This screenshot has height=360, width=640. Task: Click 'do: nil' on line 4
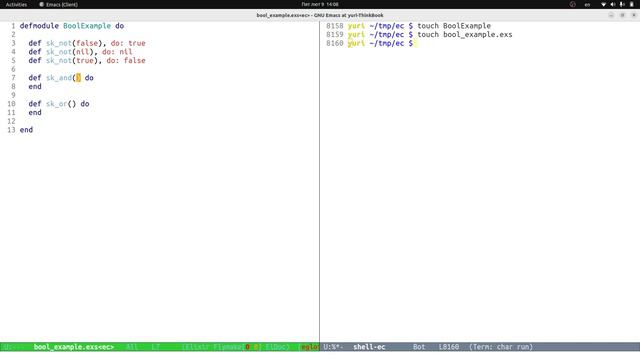click(117, 52)
